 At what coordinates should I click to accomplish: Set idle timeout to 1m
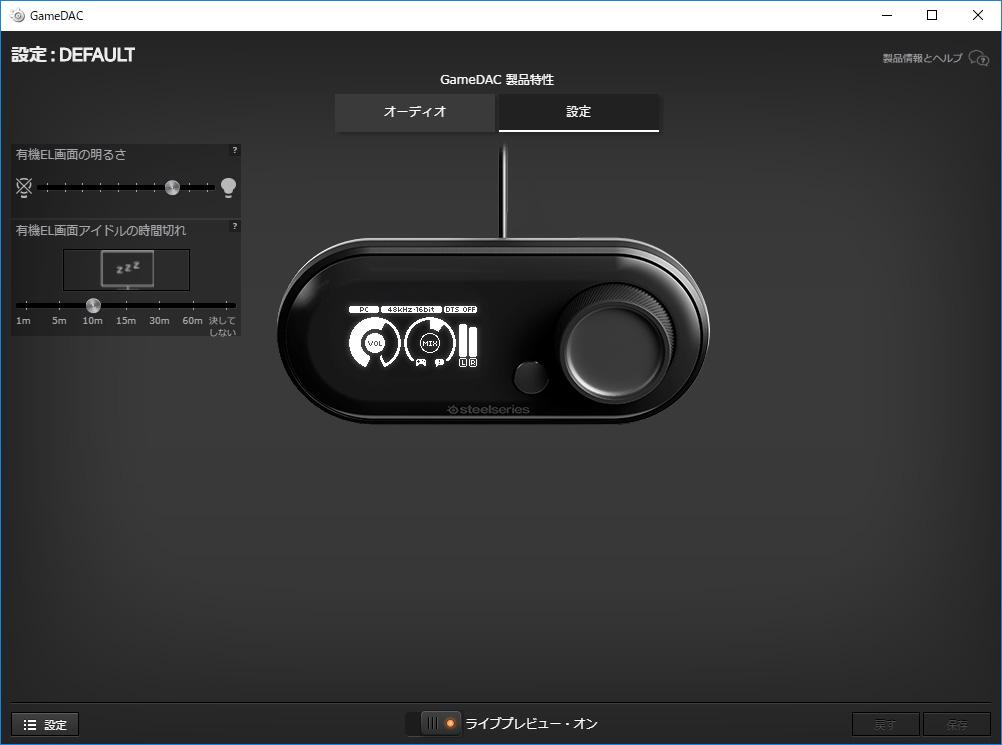(x=23, y=321)
